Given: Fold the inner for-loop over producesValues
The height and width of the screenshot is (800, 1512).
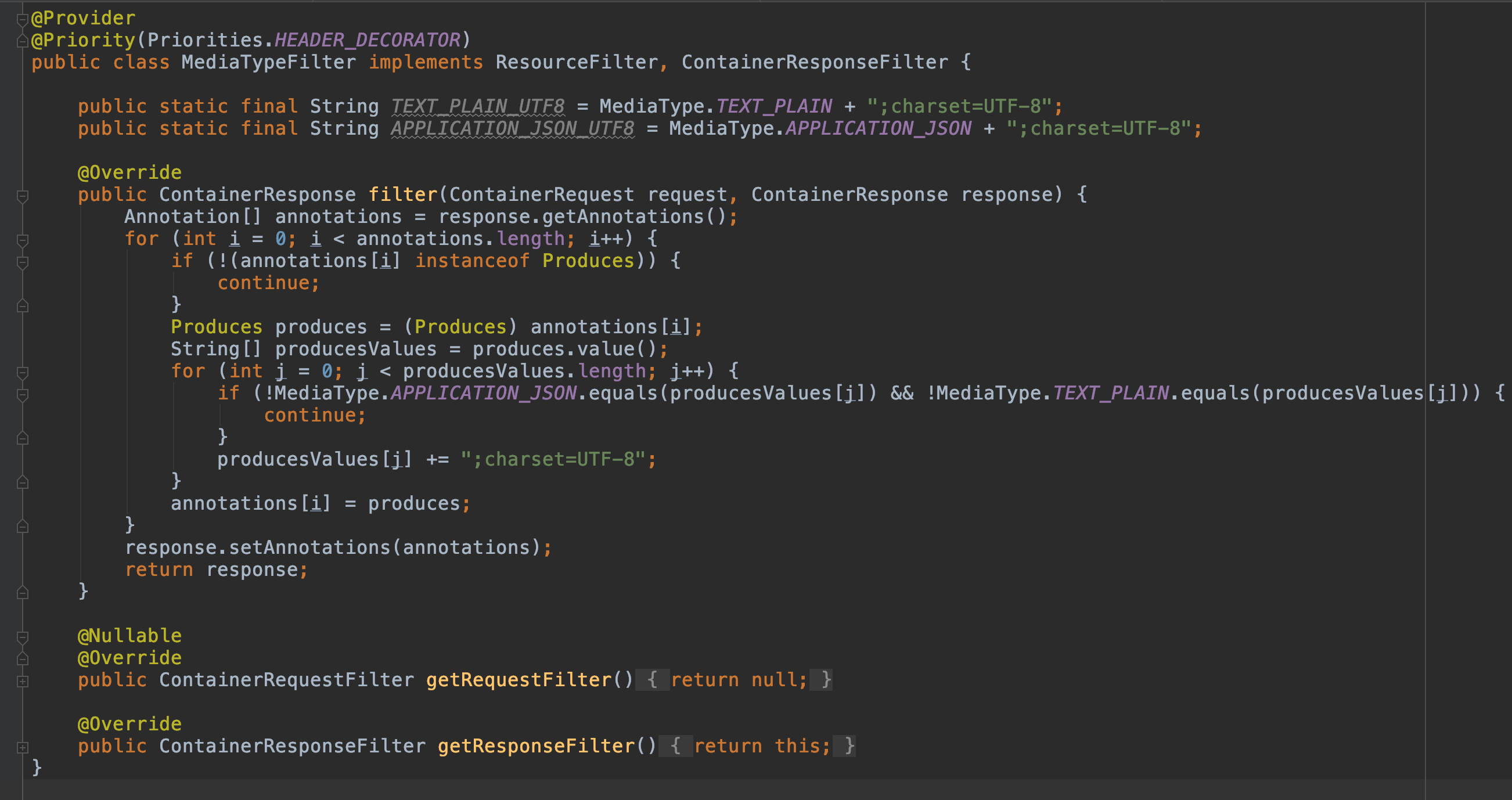Looking at the screenshot, I should [22, 372].
